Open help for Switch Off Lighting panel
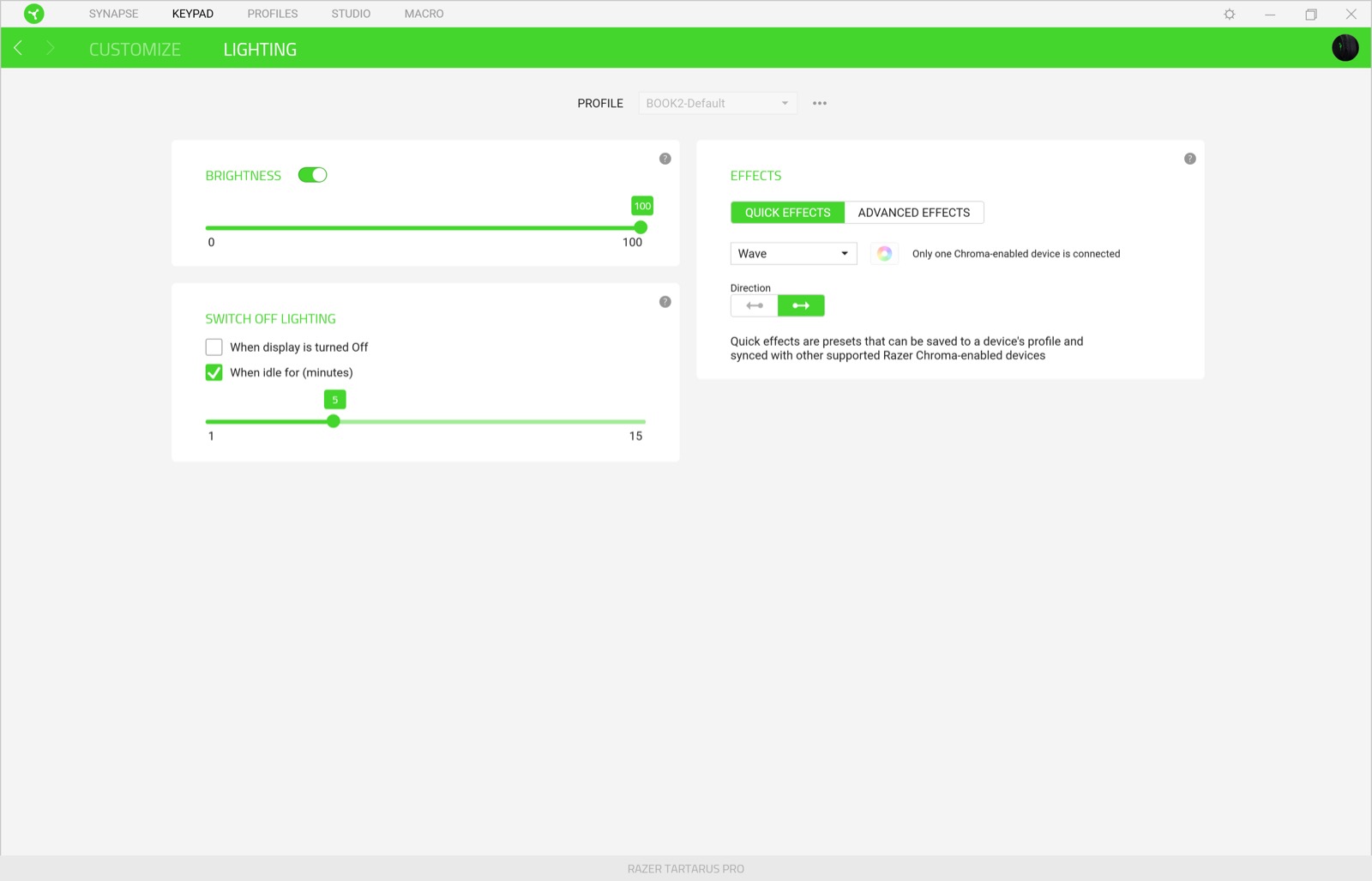 coord(665,302)
